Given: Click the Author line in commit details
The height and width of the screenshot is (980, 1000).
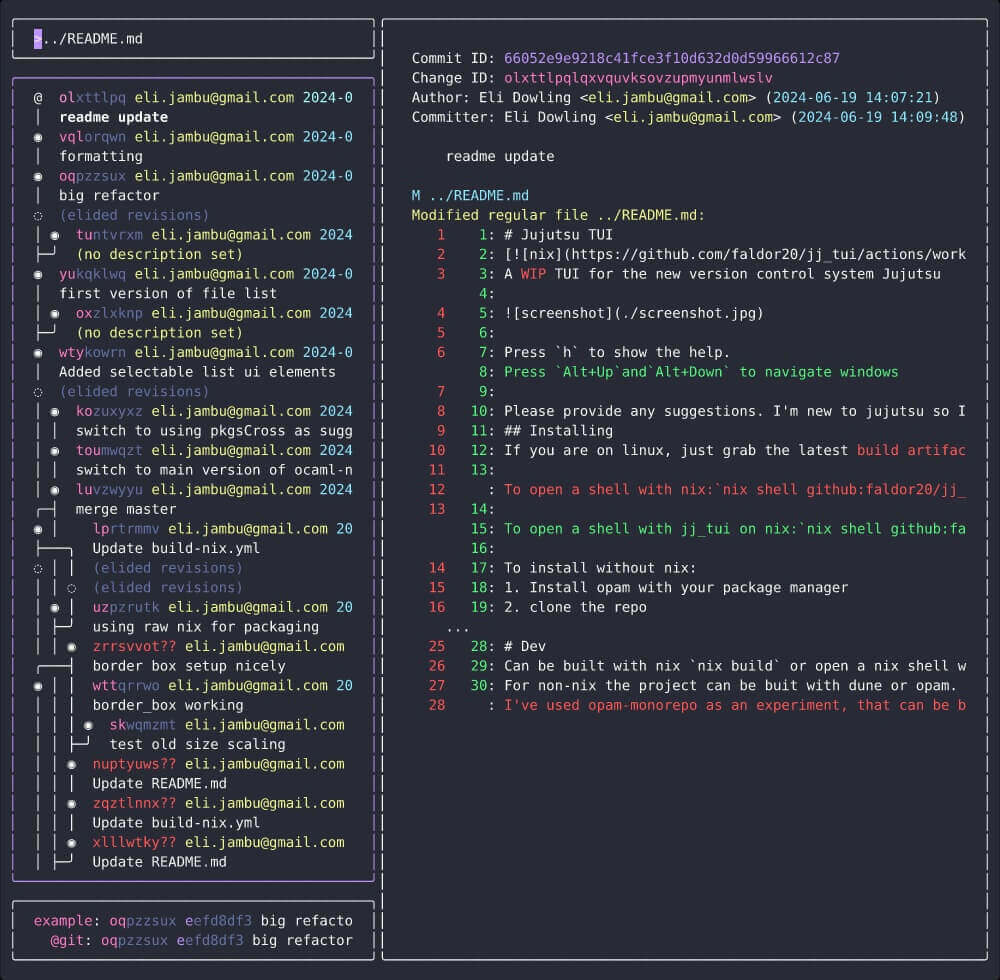Looking at the screenshot, I should pyautogui.click(x=676, y=98).
